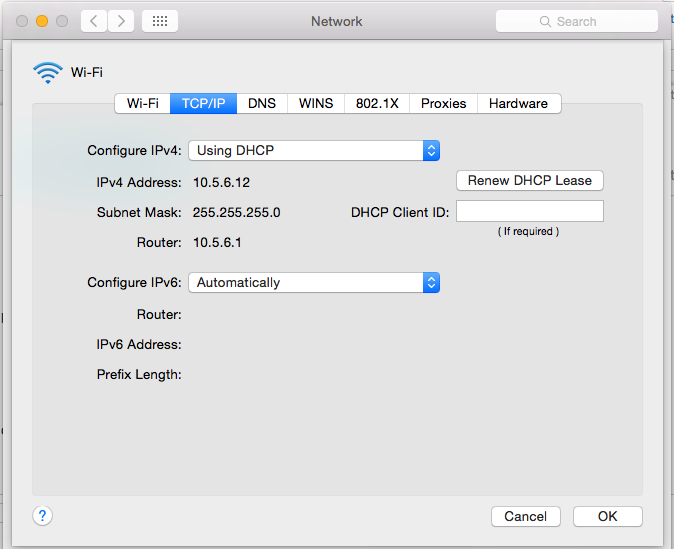The width and height of the screenshot is (674, 549).
Task: Select the DNS tab
Action: pyautogui.click(x=262, y=103)
